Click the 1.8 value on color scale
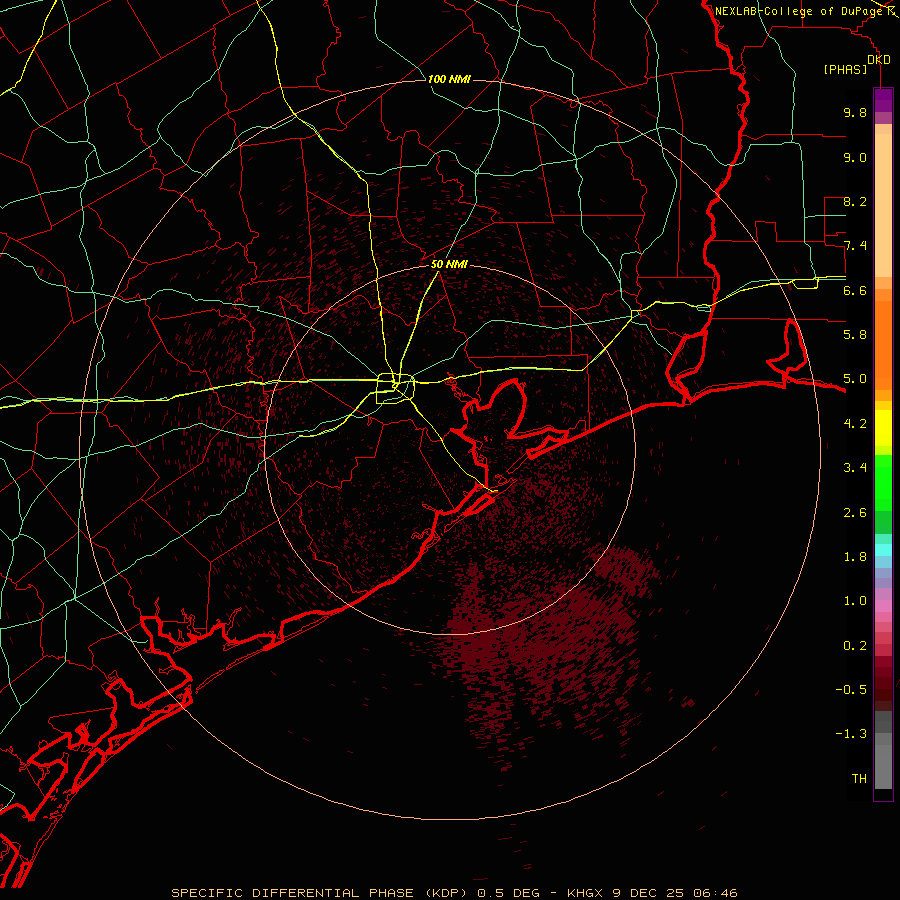The height and width of the screenshot is (900, 900). [855, 556]
